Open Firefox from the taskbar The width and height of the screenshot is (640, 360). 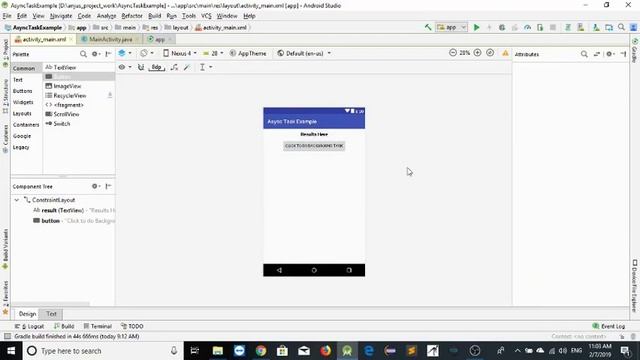pyautogui.click(x=325, y=351)
